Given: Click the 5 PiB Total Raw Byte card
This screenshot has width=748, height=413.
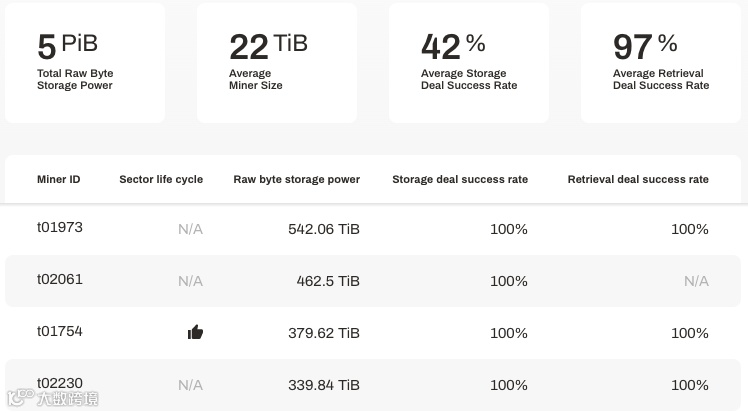Looking at the screenshot, I should 85,63.
